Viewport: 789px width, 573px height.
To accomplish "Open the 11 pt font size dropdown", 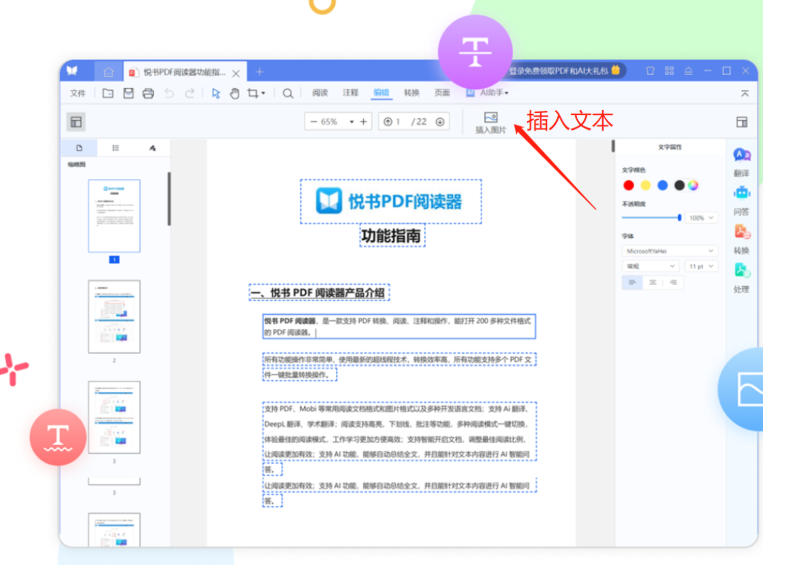I will click(701, 267).
